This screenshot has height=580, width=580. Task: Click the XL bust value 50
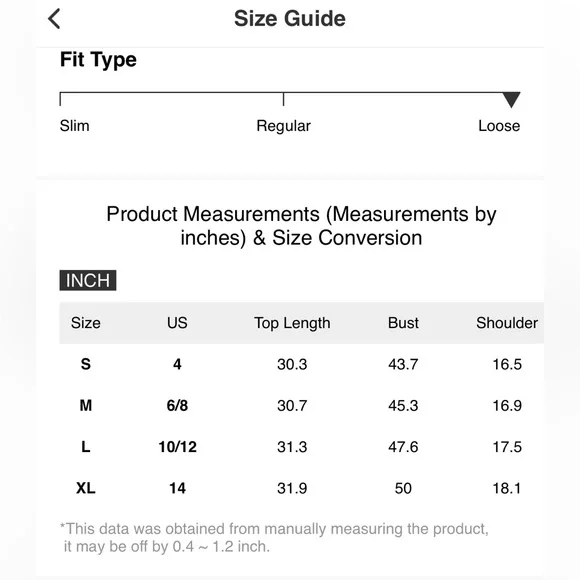[403, 488]
